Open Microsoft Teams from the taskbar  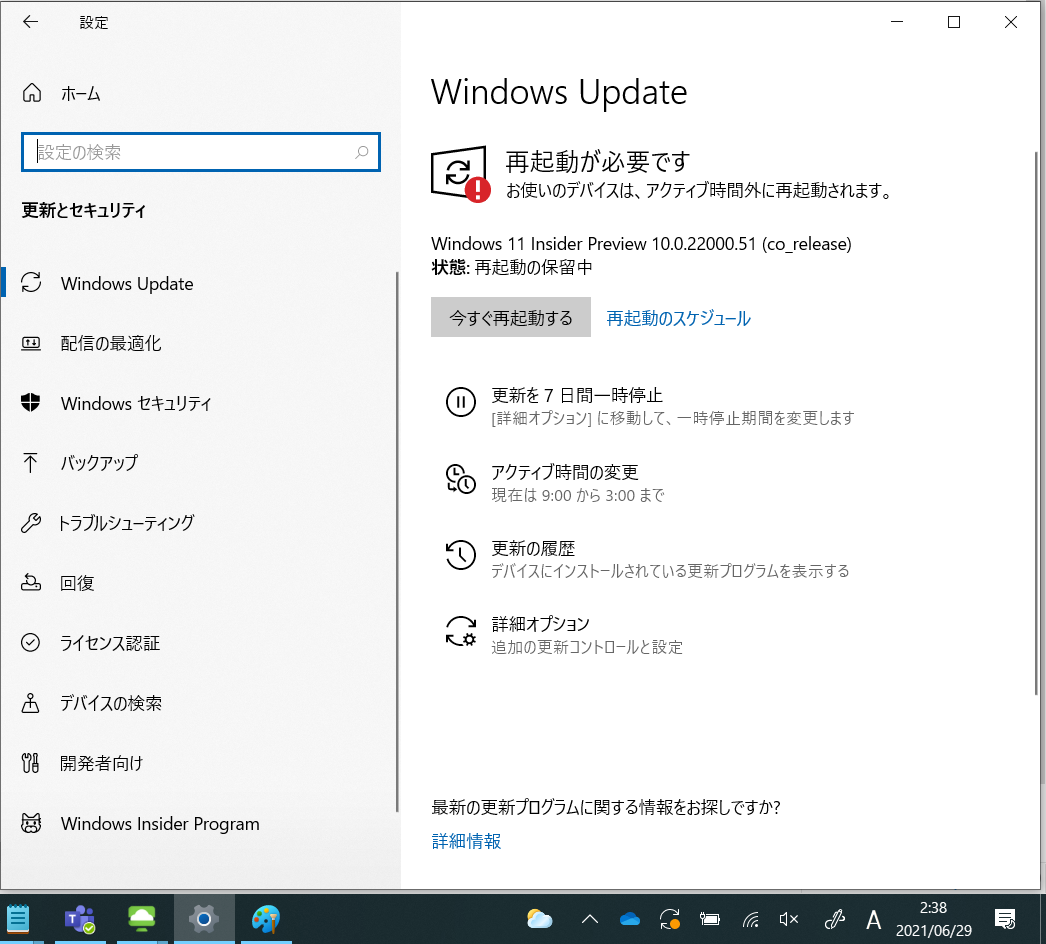click(x=80, y=919)
